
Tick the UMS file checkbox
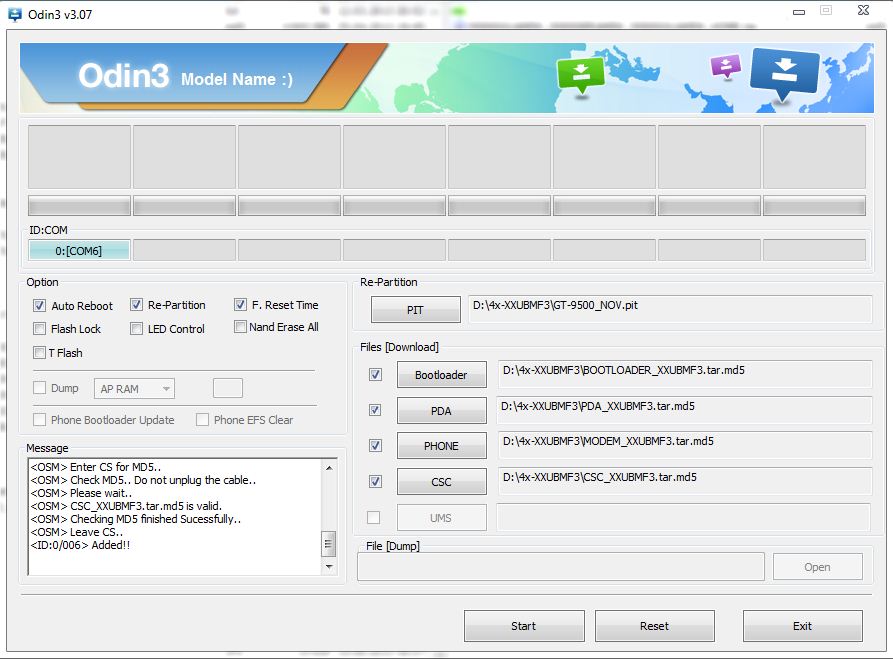click(374, 517)
